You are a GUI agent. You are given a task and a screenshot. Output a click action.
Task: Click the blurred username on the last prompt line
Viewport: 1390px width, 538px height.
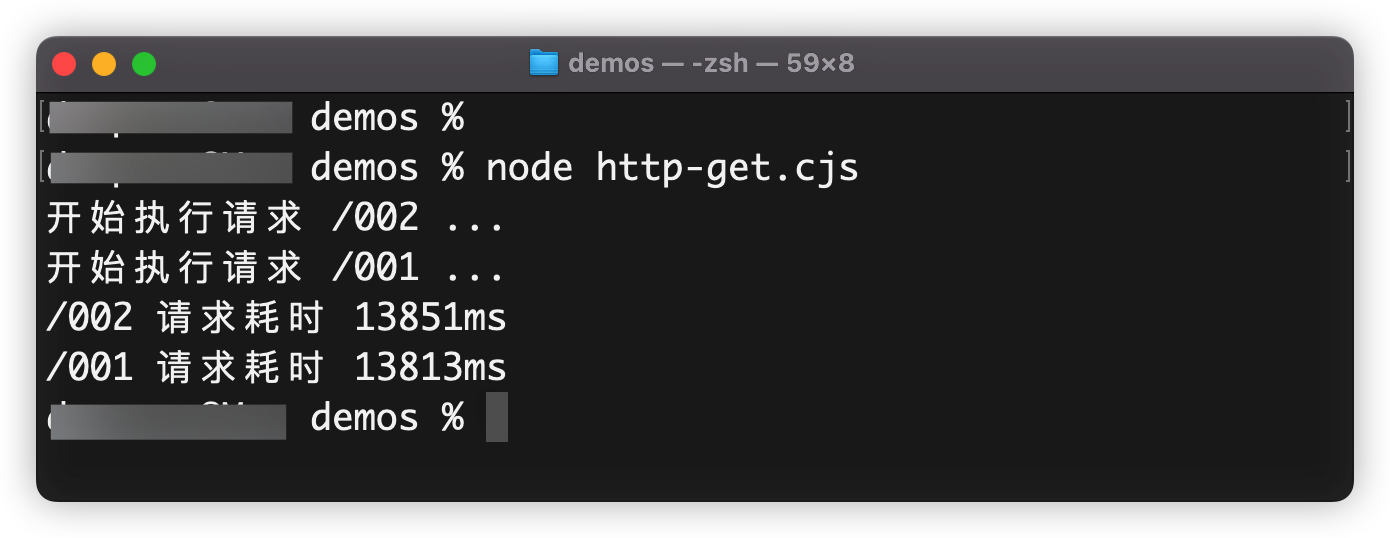pos(168,419)
